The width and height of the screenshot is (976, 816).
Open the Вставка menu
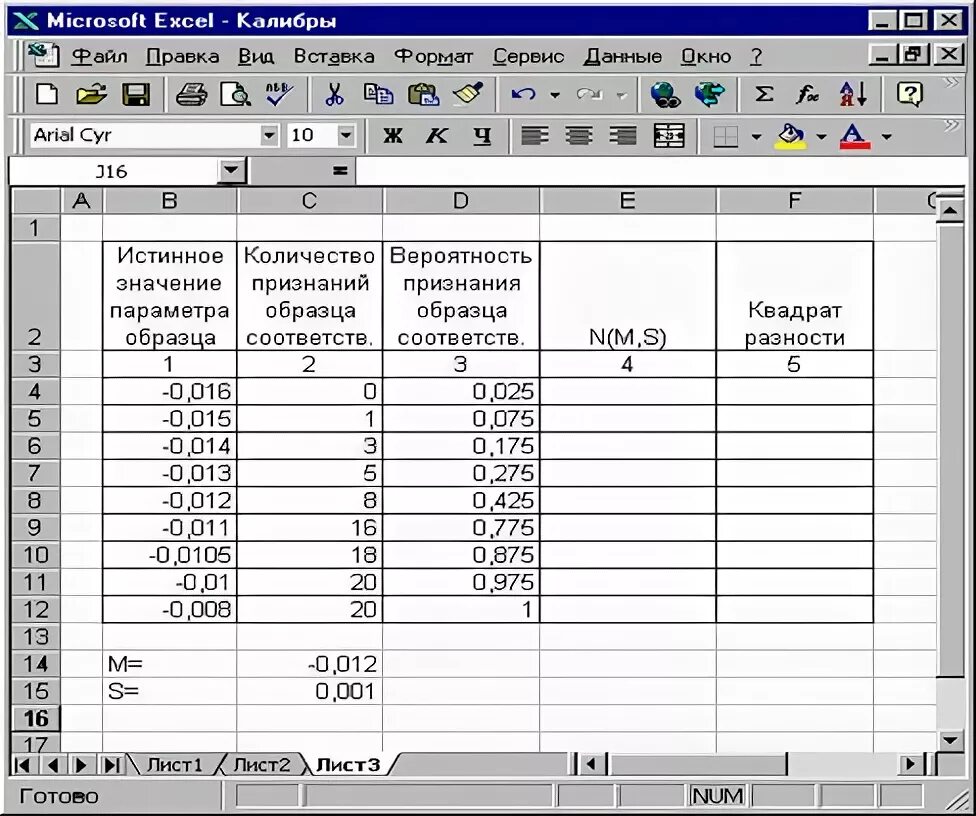[x=334, y=56]
